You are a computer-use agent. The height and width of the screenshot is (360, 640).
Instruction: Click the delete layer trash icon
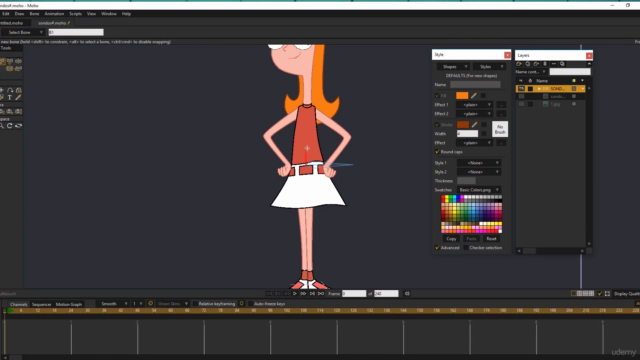coord(545,64)
